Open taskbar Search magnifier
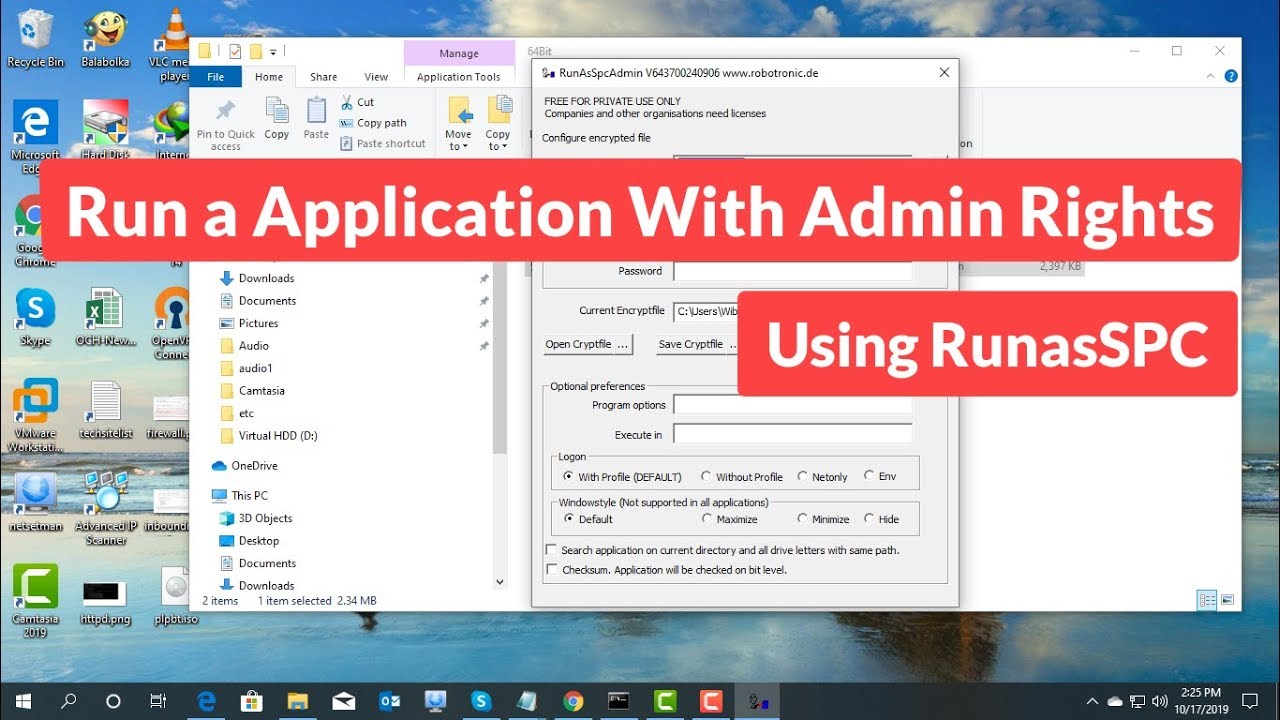 click(68, 701)
